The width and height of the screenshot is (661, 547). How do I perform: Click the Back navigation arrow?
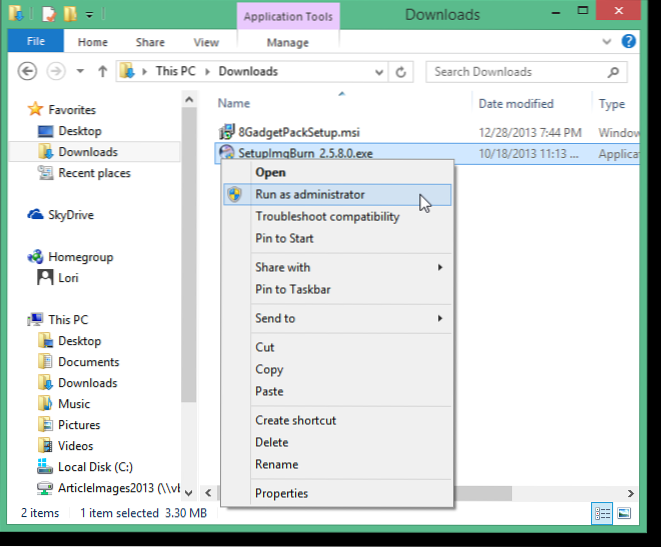coord(28,72)
